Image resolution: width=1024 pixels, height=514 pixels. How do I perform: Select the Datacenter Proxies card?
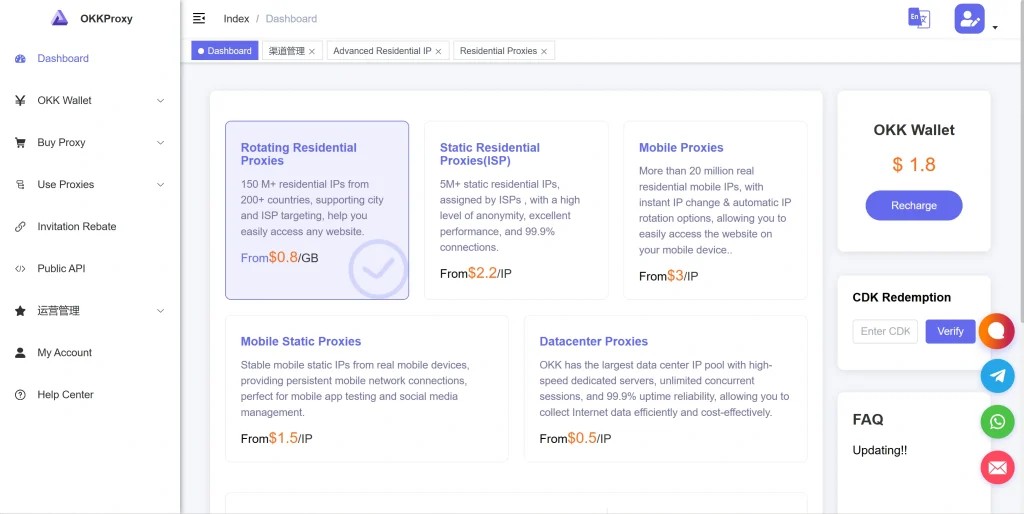(x=665, y=389)
